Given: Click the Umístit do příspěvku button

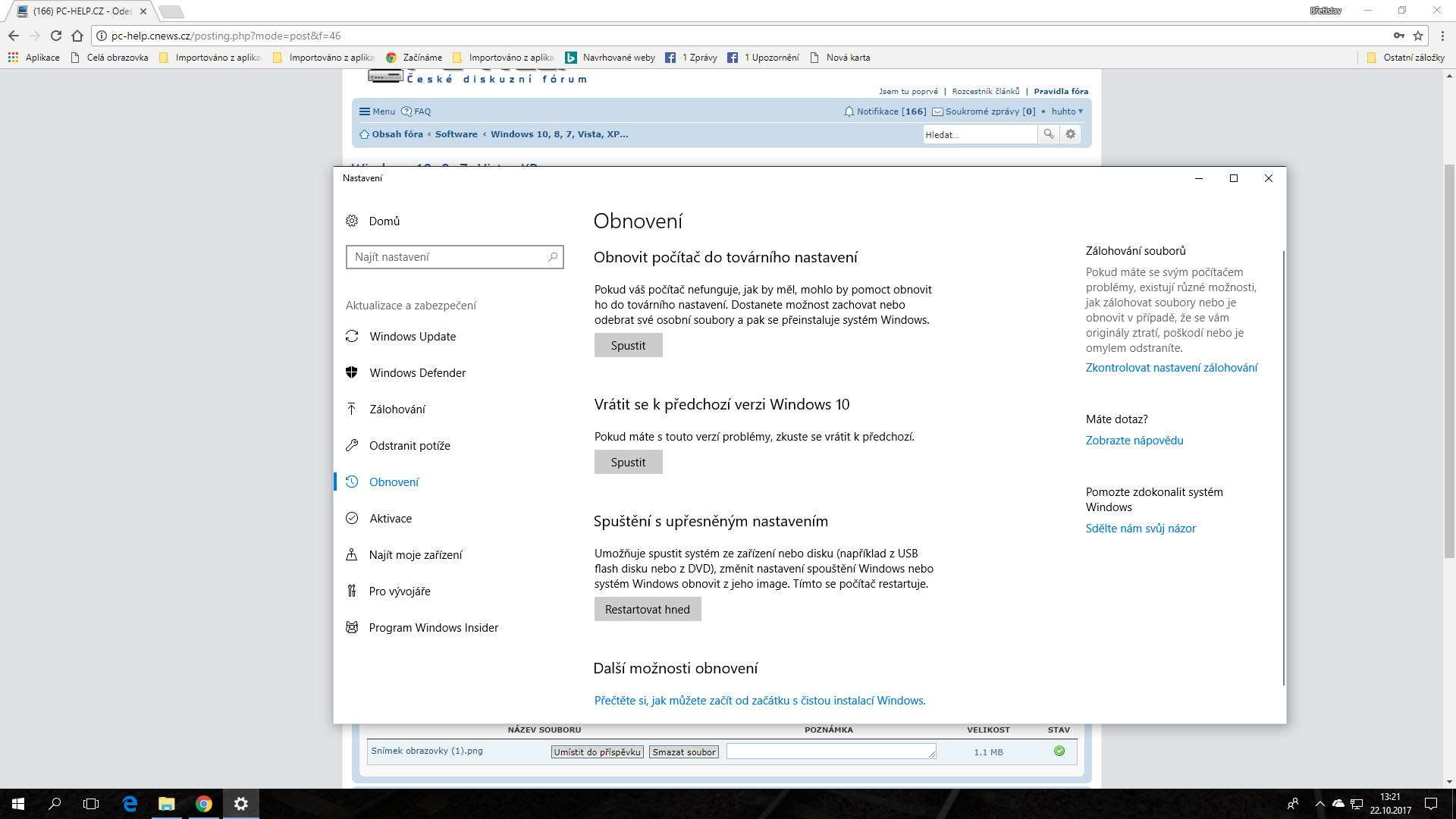Looking at the screenshot, I should [597, 752].
